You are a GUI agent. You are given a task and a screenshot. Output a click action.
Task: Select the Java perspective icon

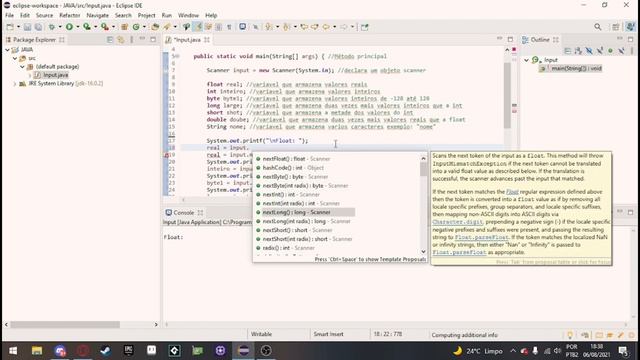pos(630,27)
